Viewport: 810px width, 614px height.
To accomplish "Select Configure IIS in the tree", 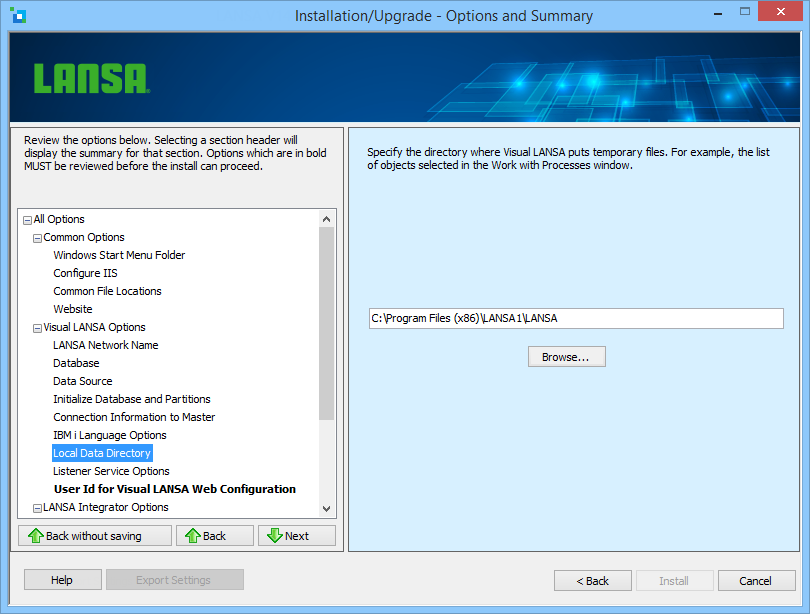I will click(x=85, y=273).
